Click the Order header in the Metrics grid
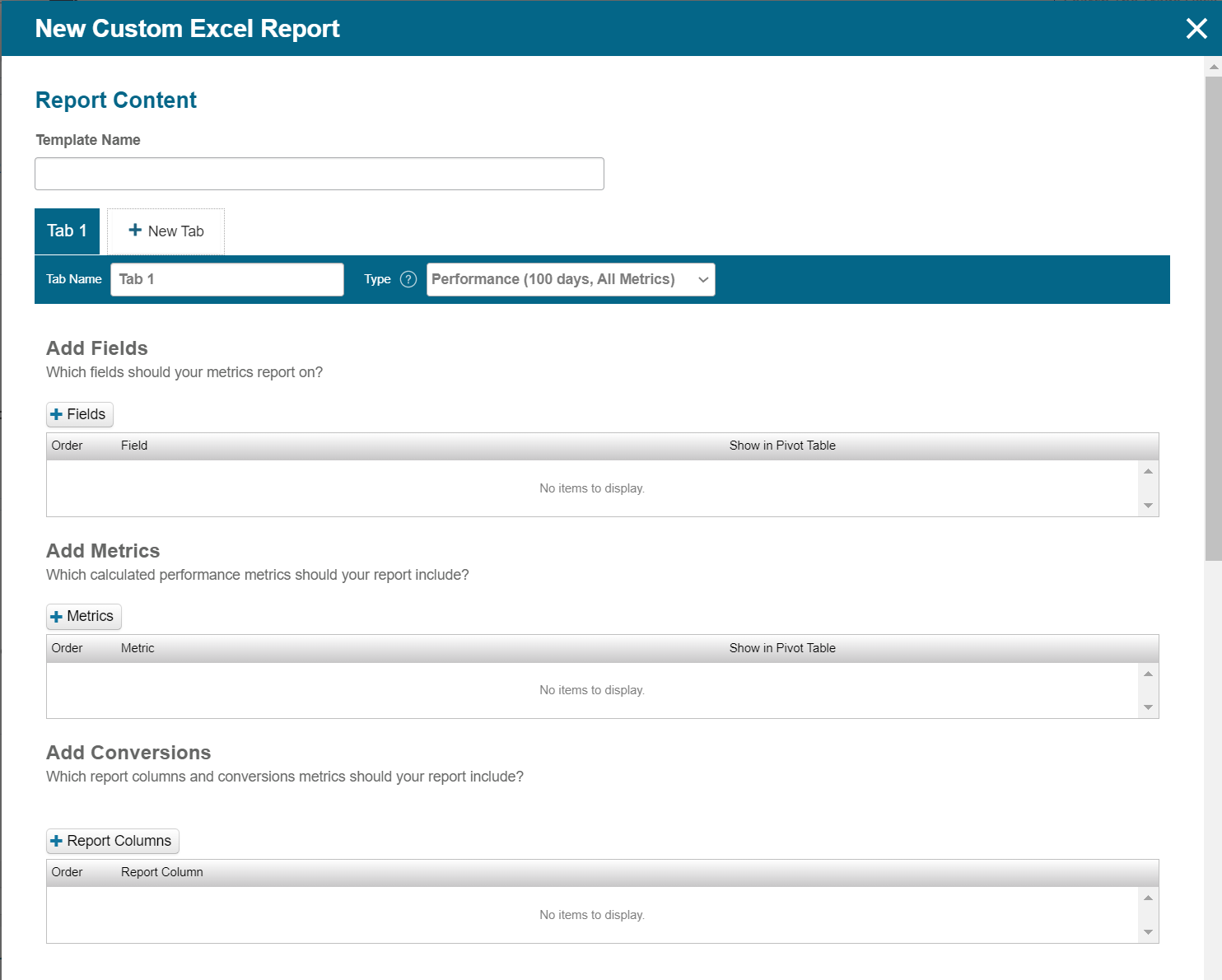Image resolution: width=1222 pixels, height=980 pixels. click(x=68, y=648)
